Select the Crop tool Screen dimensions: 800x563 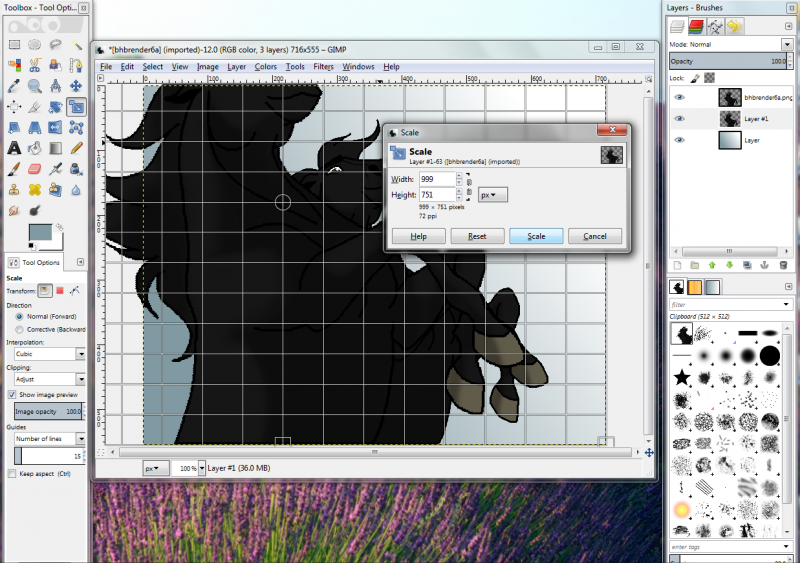click(35, 107)
